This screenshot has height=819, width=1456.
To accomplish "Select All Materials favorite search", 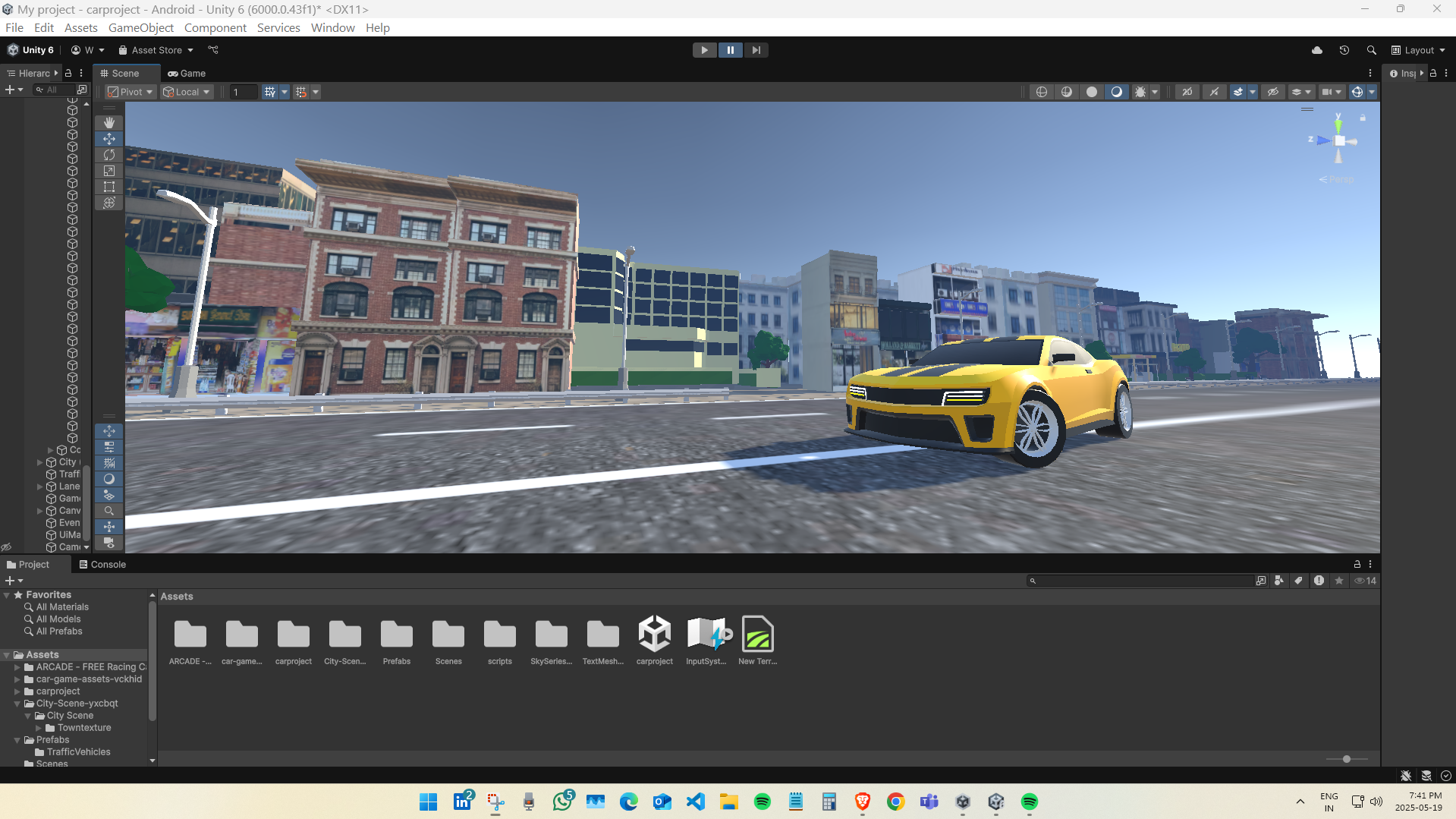I will point(62,607).
